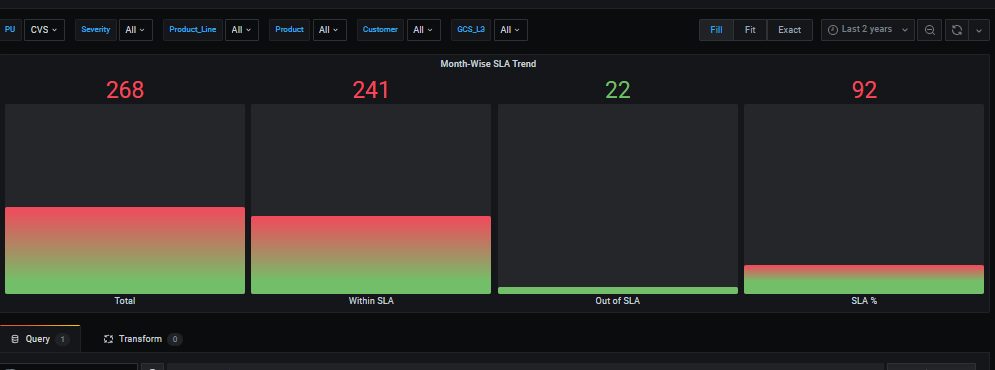Zoom out the time range
The image size is (995, 370).
click(x=930, y=30)
